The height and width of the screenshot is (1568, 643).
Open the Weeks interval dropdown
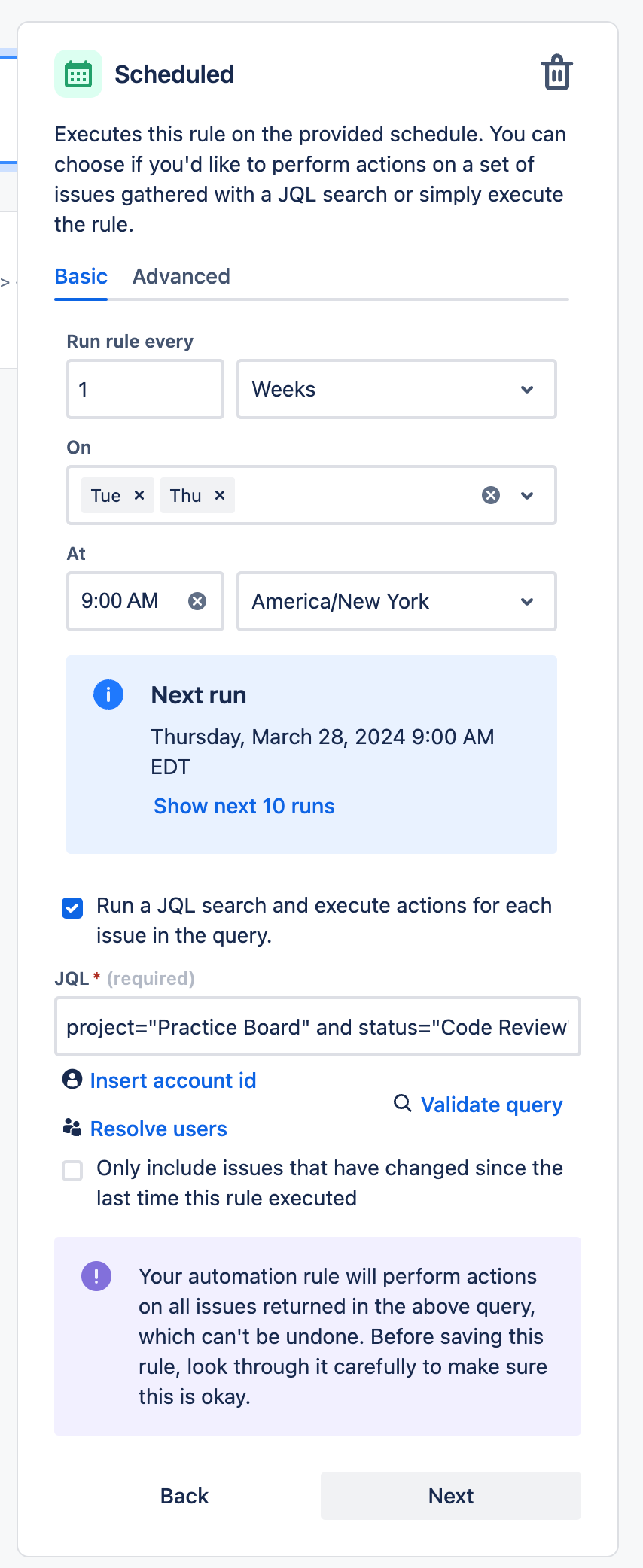click(x=397, y=389)
